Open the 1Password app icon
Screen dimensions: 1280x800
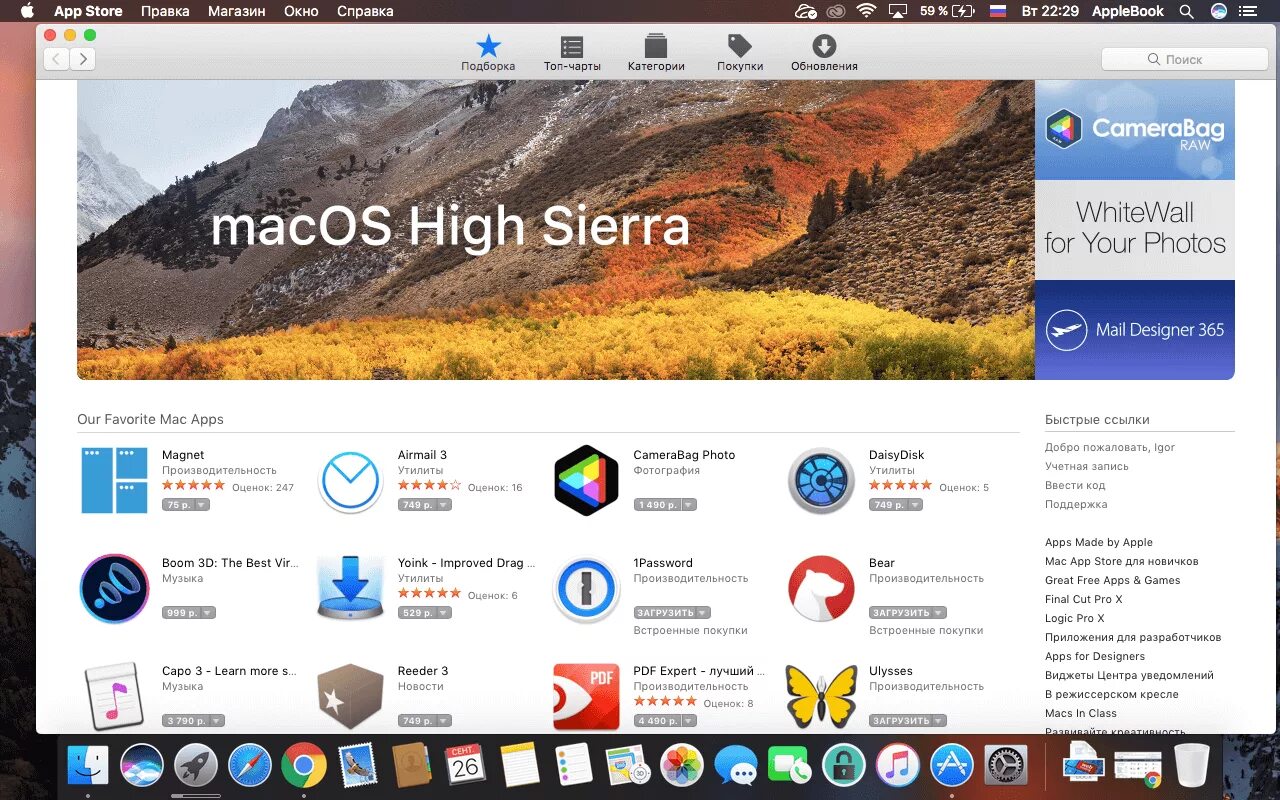586,589
